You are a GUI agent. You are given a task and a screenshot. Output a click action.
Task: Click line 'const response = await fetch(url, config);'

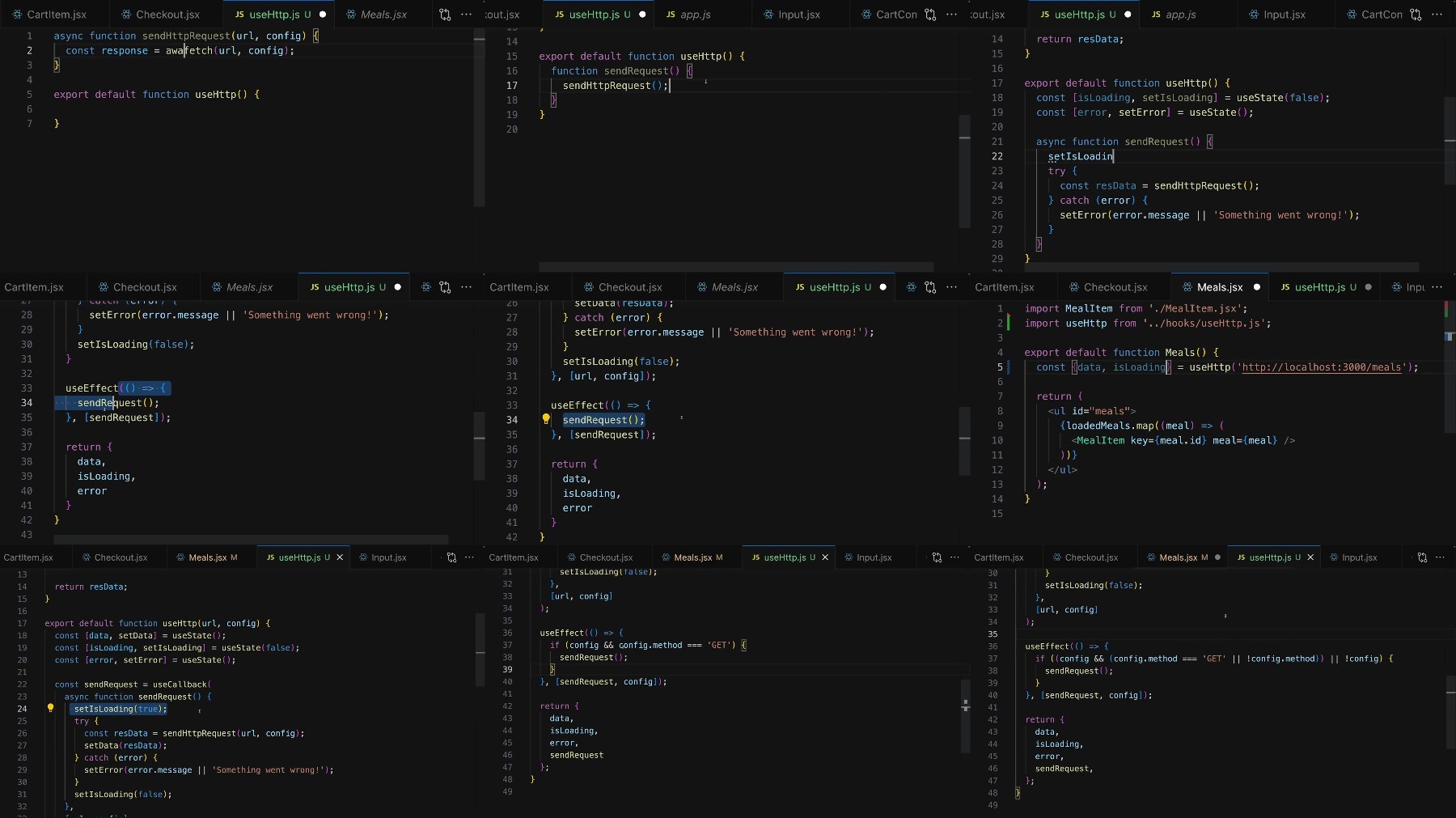tap(180, 50)
